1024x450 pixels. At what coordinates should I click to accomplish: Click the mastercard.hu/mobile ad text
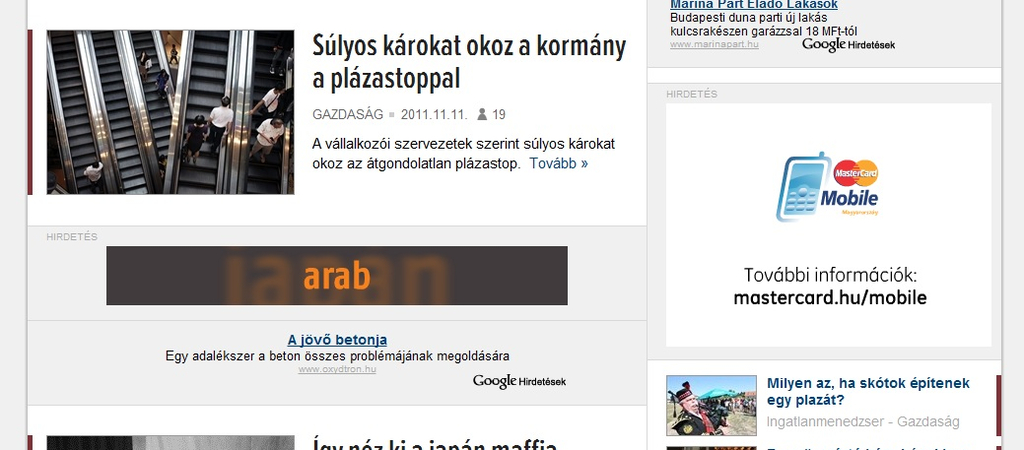pyautogui.click(x=829, y=298)
